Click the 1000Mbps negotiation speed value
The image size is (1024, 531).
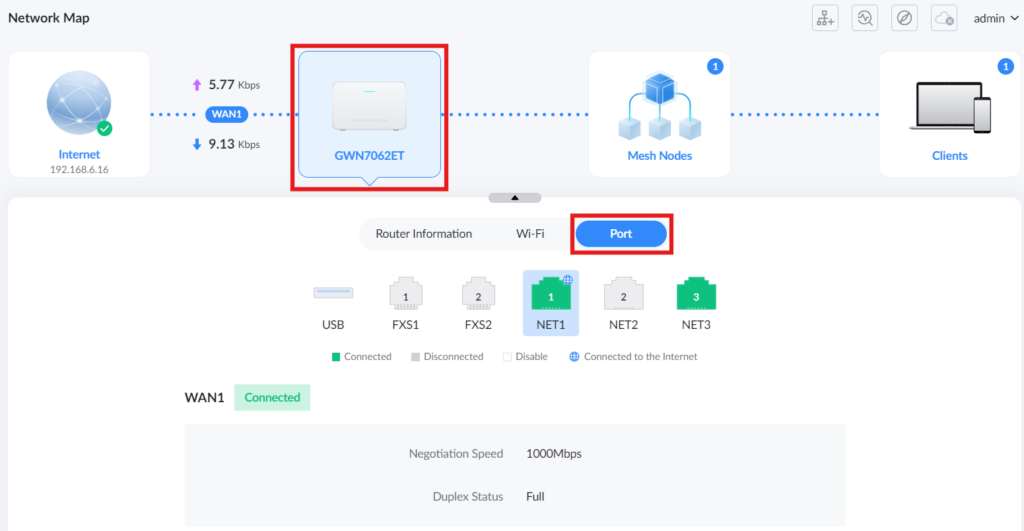coord(554,453)
